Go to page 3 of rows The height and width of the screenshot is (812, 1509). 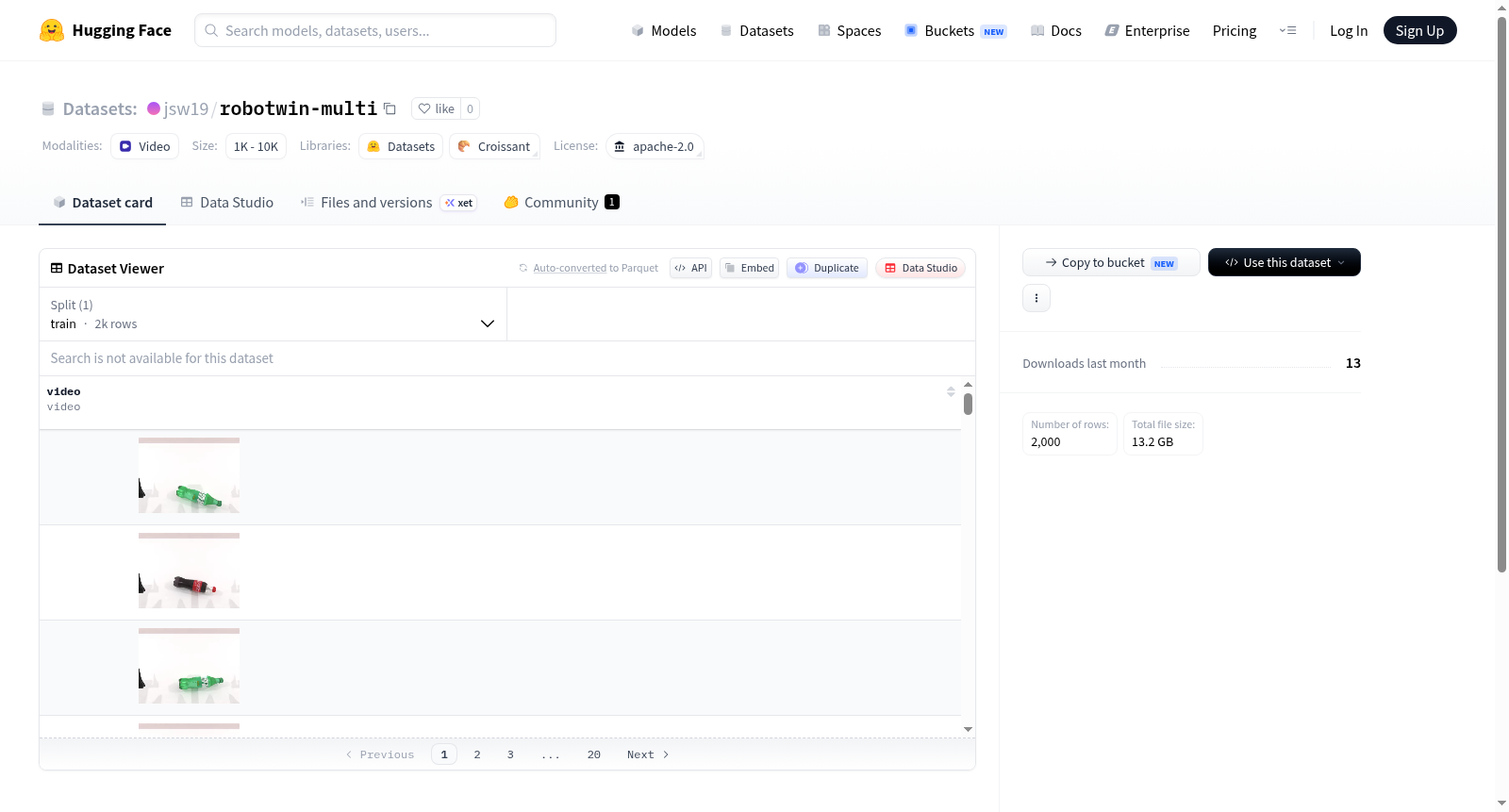click(510, 754)
